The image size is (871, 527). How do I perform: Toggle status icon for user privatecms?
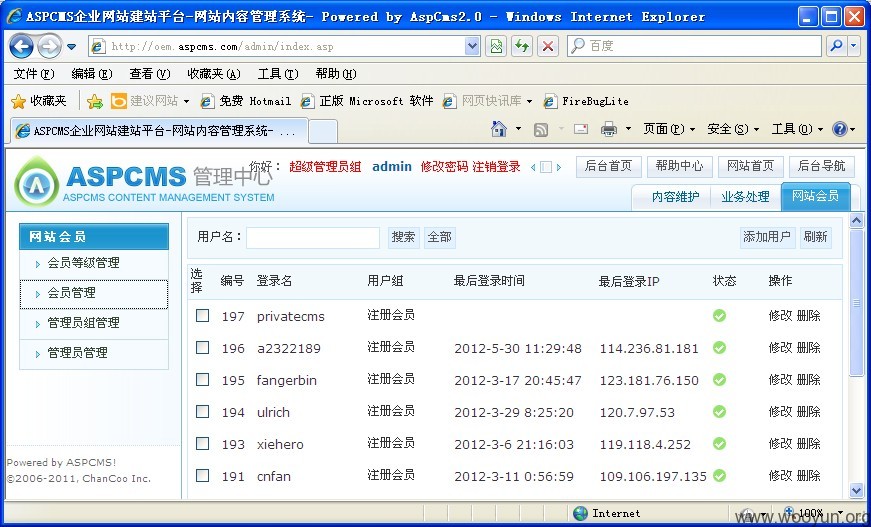click(719, 316)
